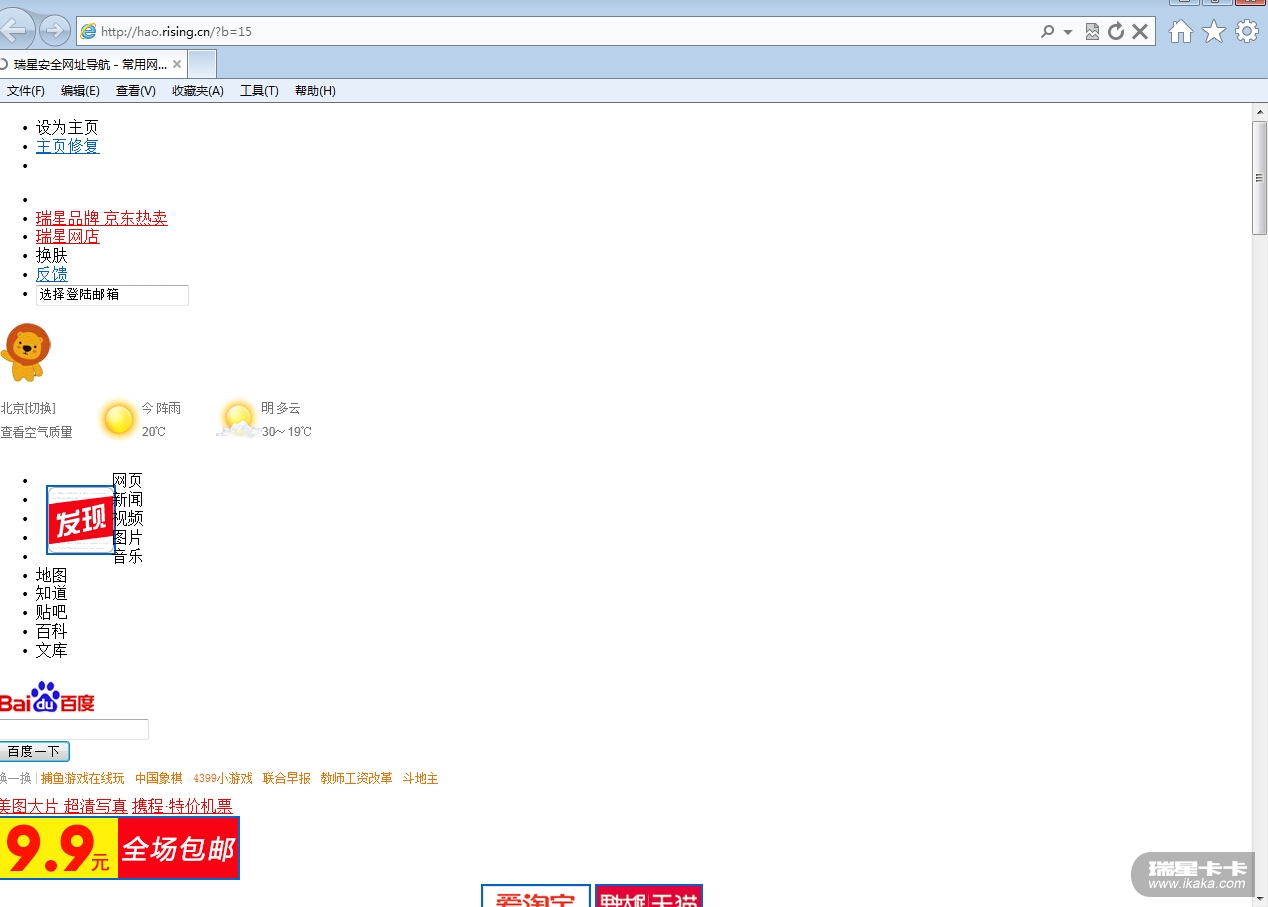Select 百科 search category
1268x907 pixels.
pos(52,632)
